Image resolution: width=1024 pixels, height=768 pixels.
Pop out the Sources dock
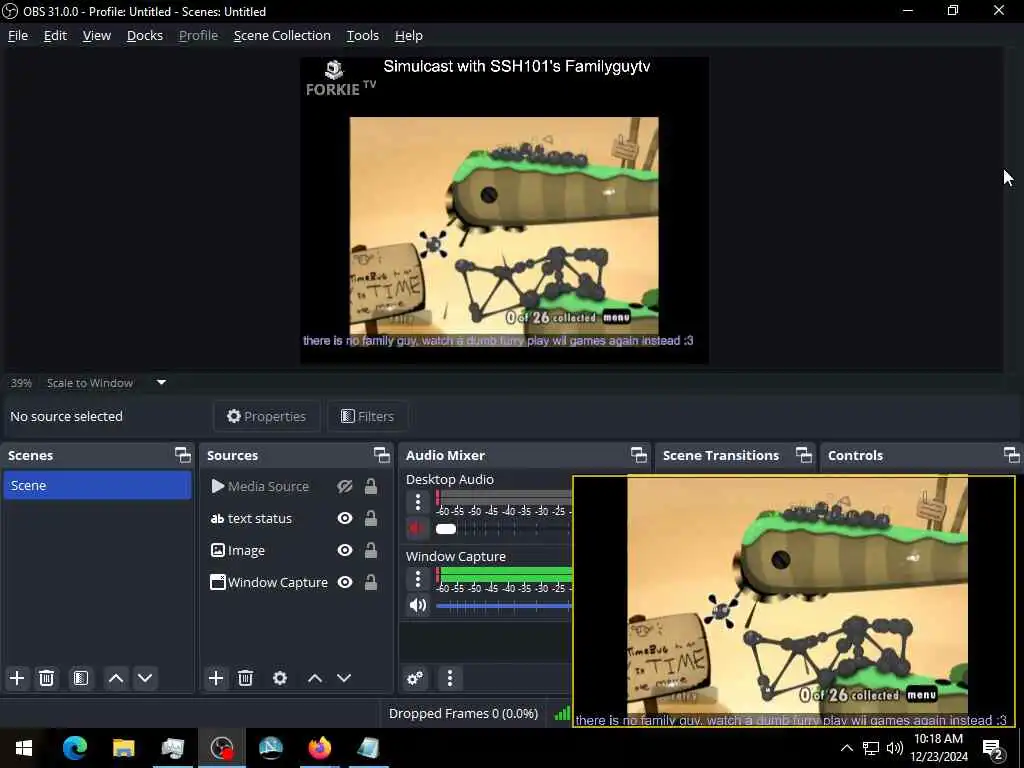pyautogui.click(x=381, y=455)
